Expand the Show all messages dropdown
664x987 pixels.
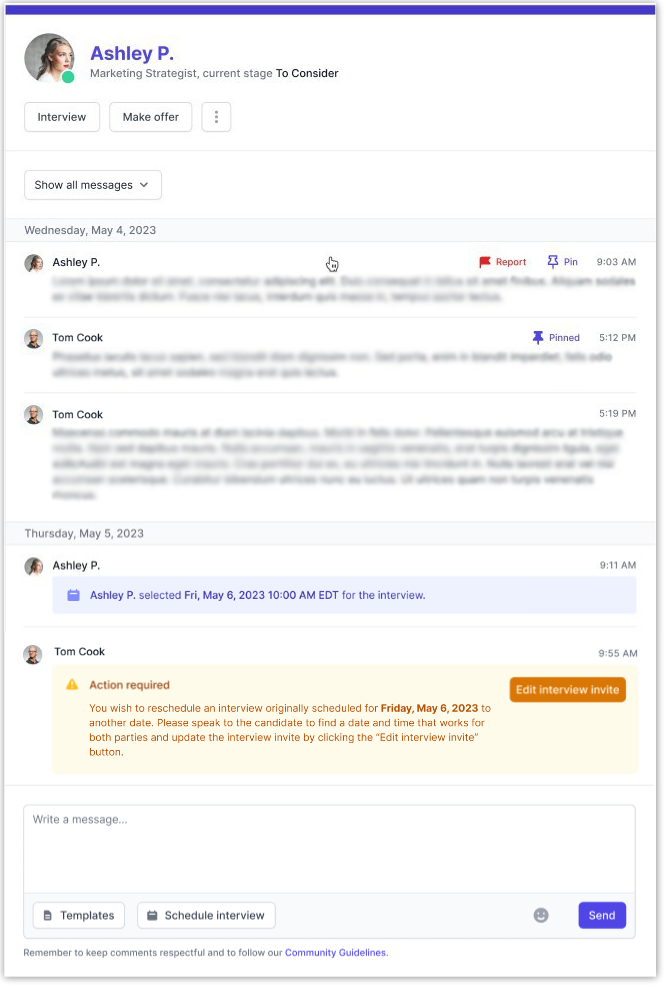point(92,185)
